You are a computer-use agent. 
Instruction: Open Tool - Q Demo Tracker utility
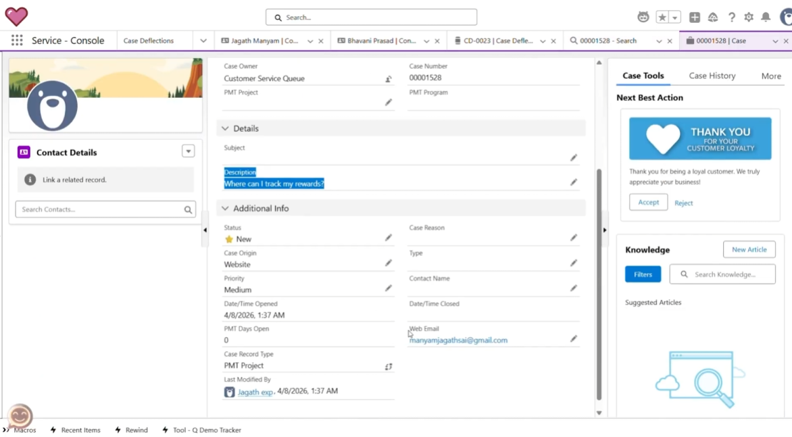click(x=202, y=430)
